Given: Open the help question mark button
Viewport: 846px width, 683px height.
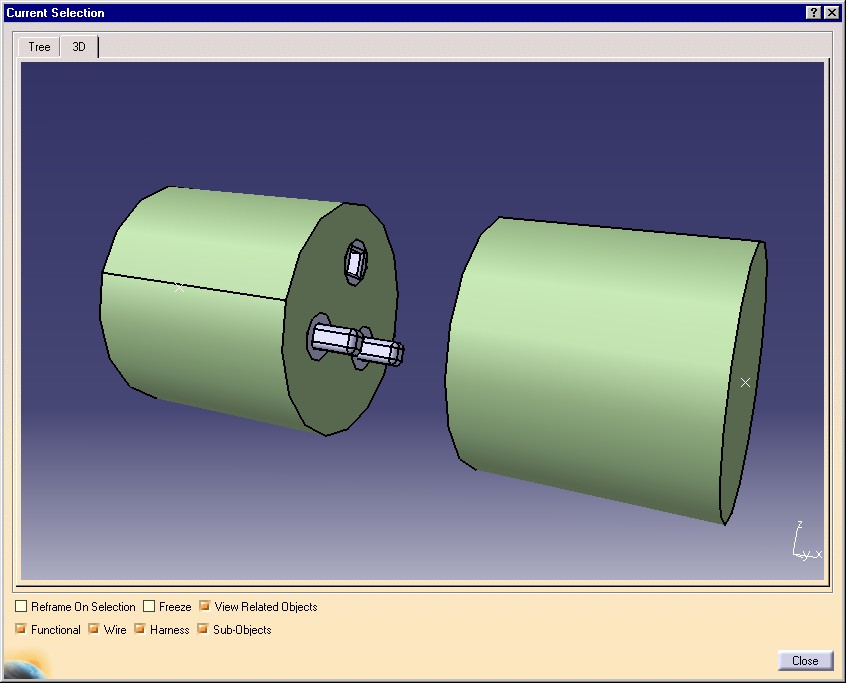Looking at the screenshot, I should point(814,12).
